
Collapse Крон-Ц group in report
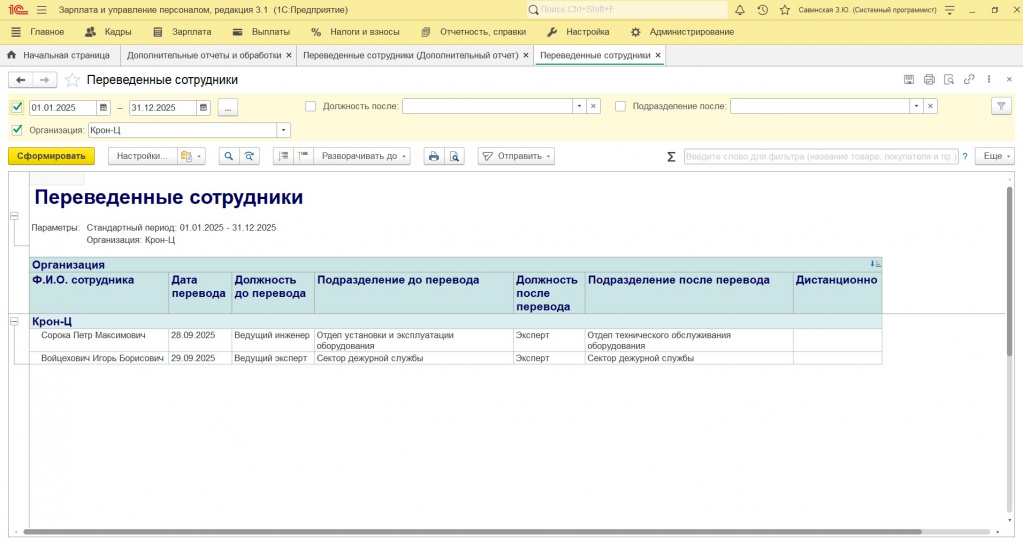click(x=14, y=322)
